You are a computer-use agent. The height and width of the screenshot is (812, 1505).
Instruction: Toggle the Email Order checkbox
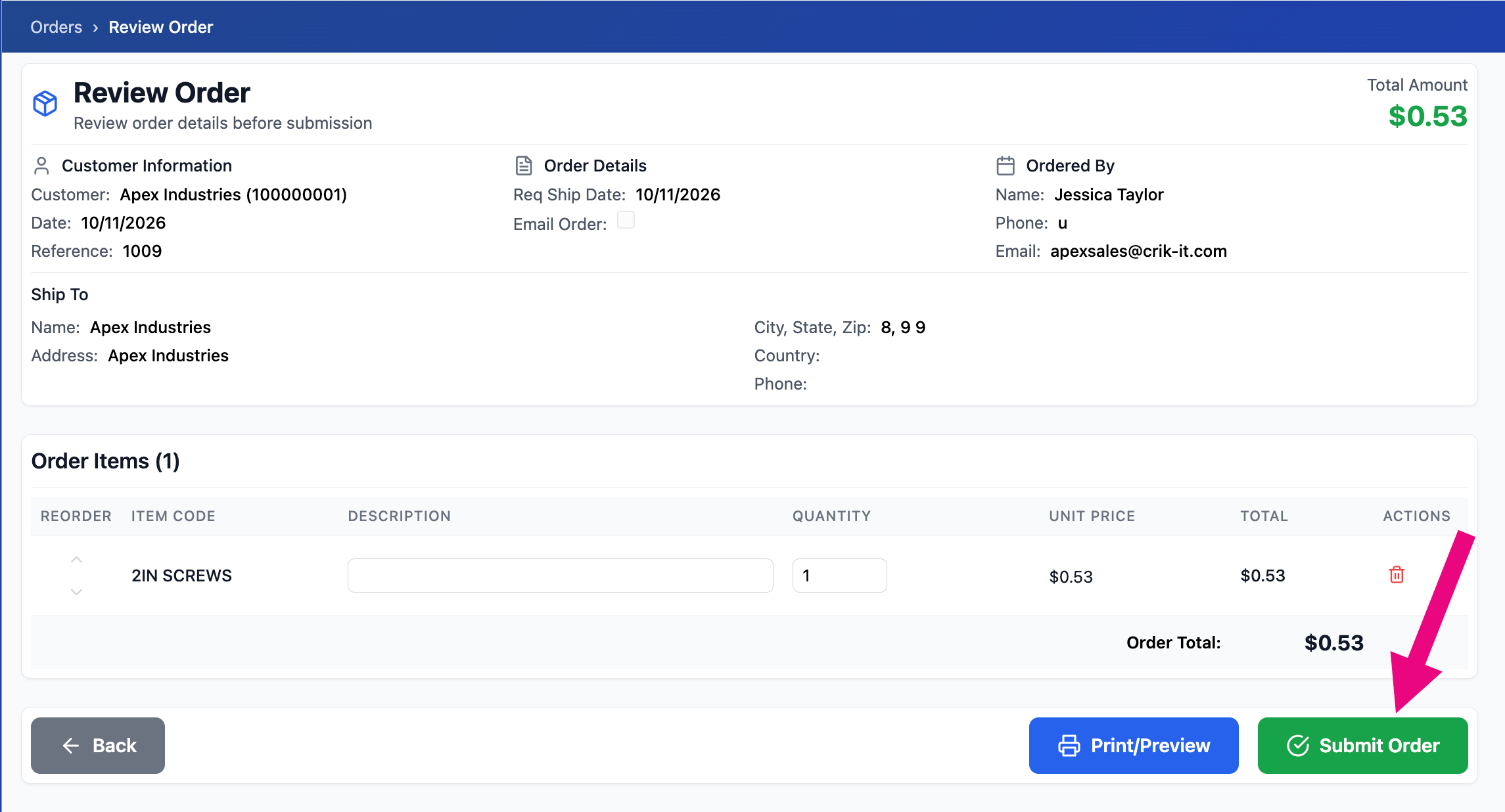coord(626,220)
